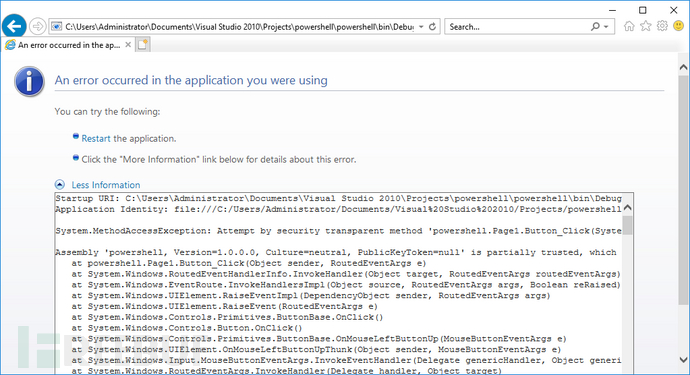Screen dimensions: 690x375
Task: Open the Home page icon
Action: pos(629,26)
